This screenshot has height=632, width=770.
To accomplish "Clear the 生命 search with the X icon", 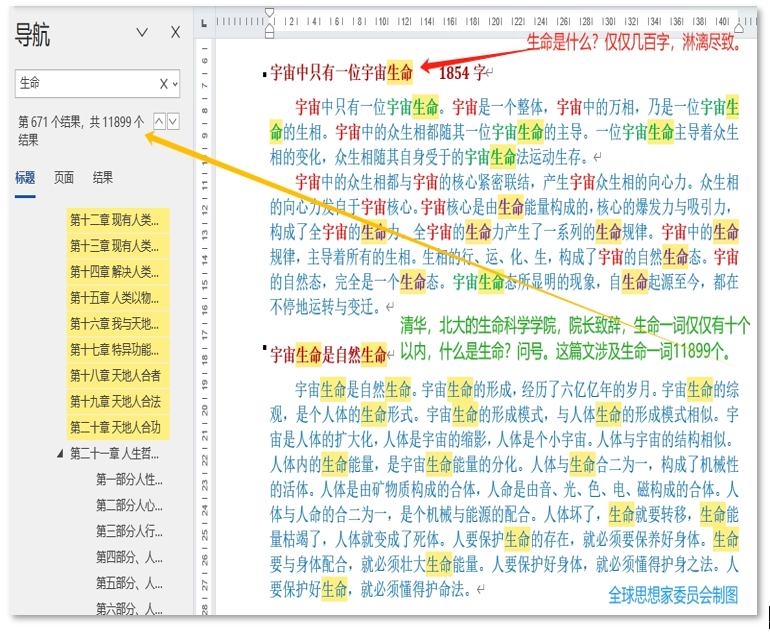I will [x=164, y=84].
